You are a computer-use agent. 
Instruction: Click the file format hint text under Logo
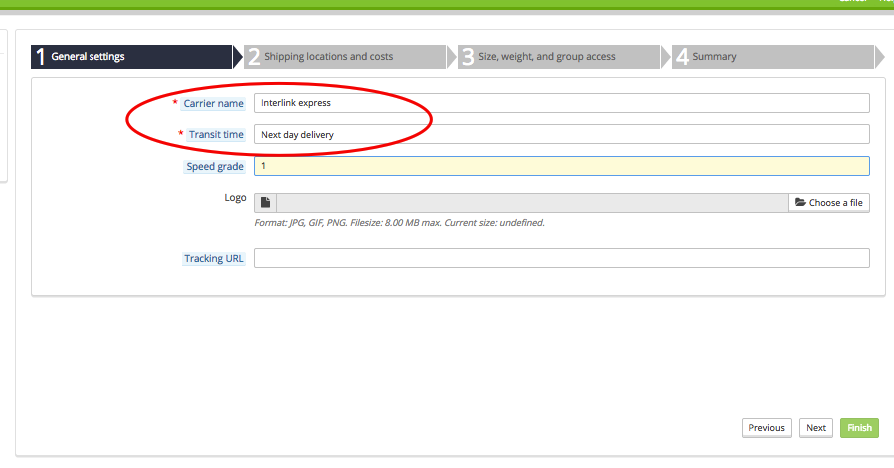(399, 223)
